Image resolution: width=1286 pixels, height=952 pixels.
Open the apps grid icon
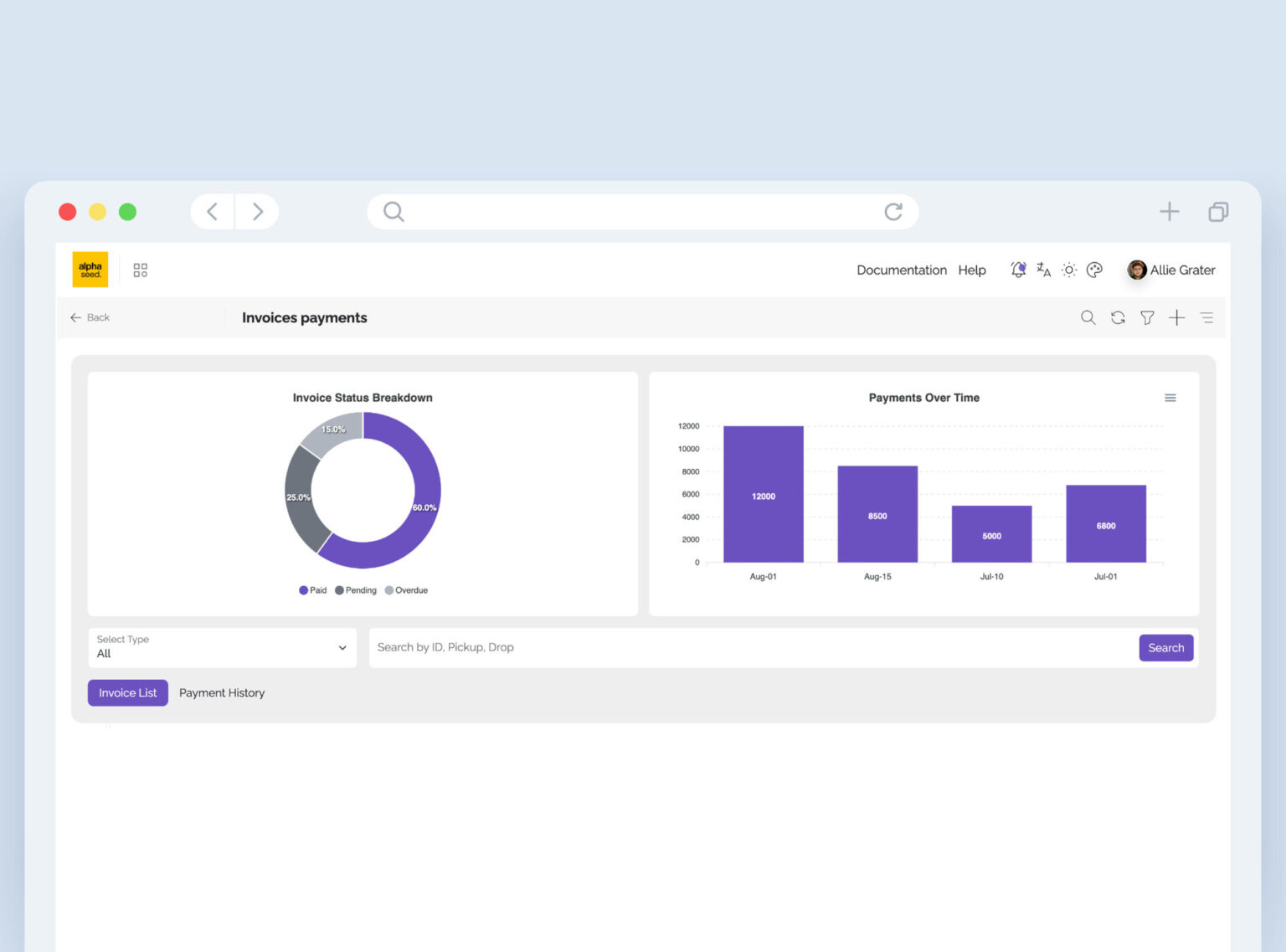[x=140, y=270]
